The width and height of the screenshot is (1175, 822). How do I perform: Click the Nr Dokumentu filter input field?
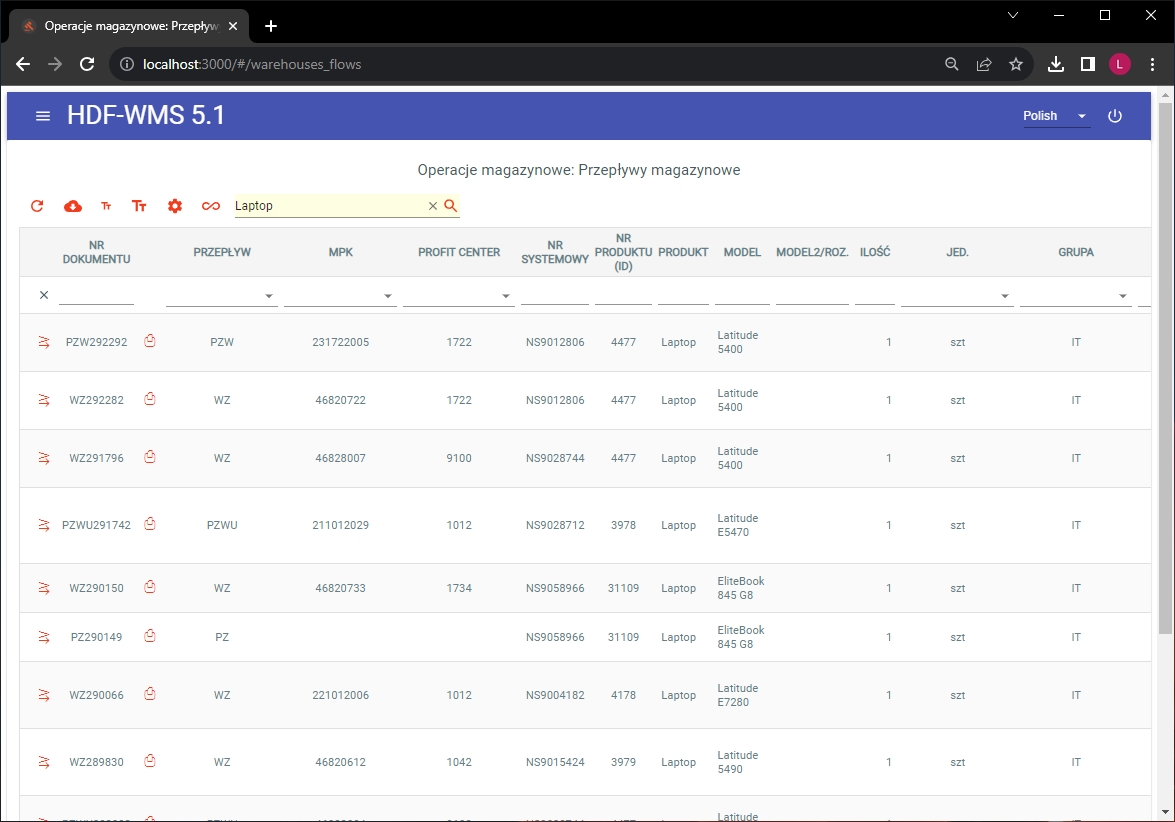pyautogui.click(x=96, y=295)
